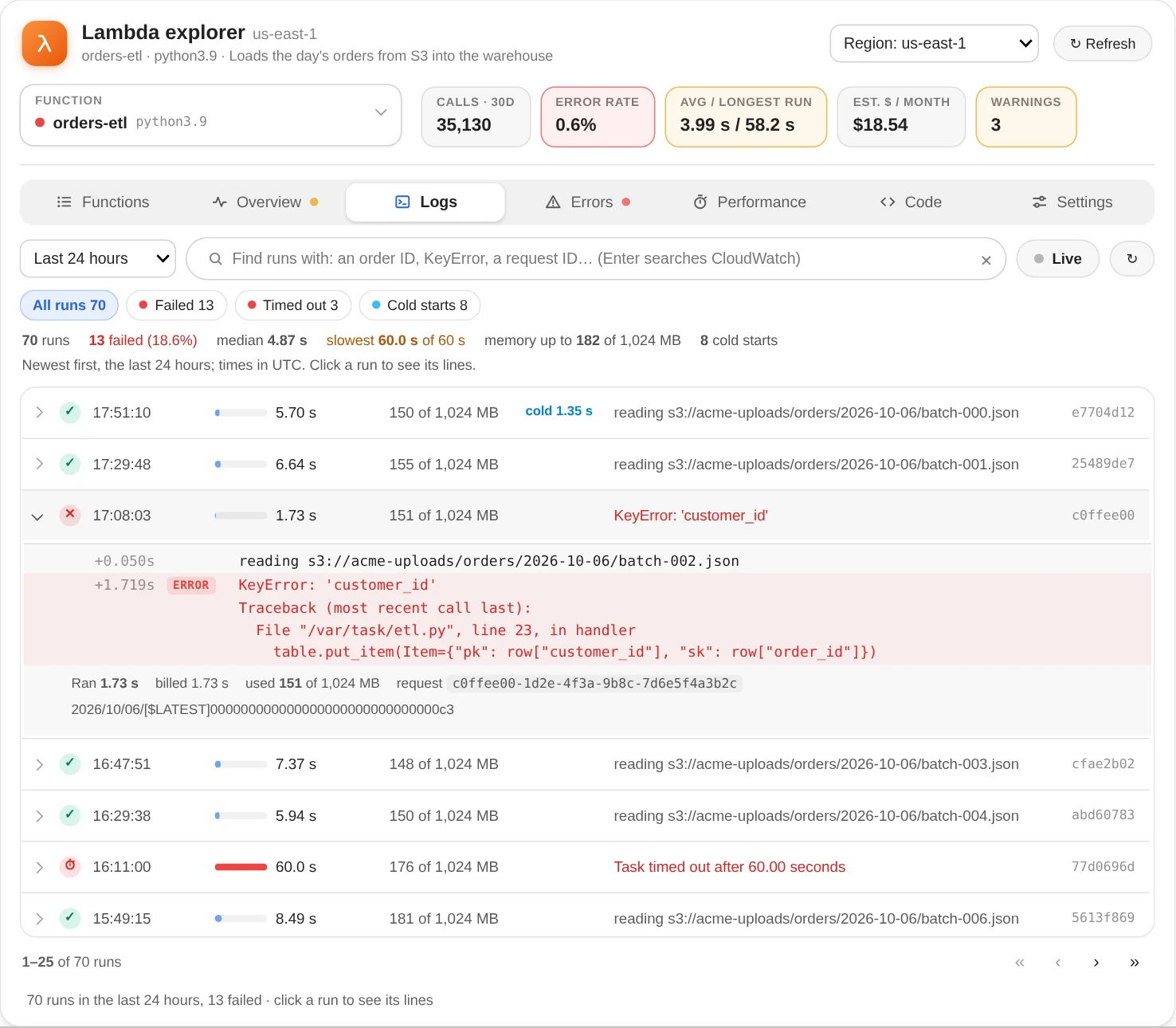Viewport: 1176px width, 1028px height.
Task: Filter runs to Failed 13
Action: click(176, 305)
